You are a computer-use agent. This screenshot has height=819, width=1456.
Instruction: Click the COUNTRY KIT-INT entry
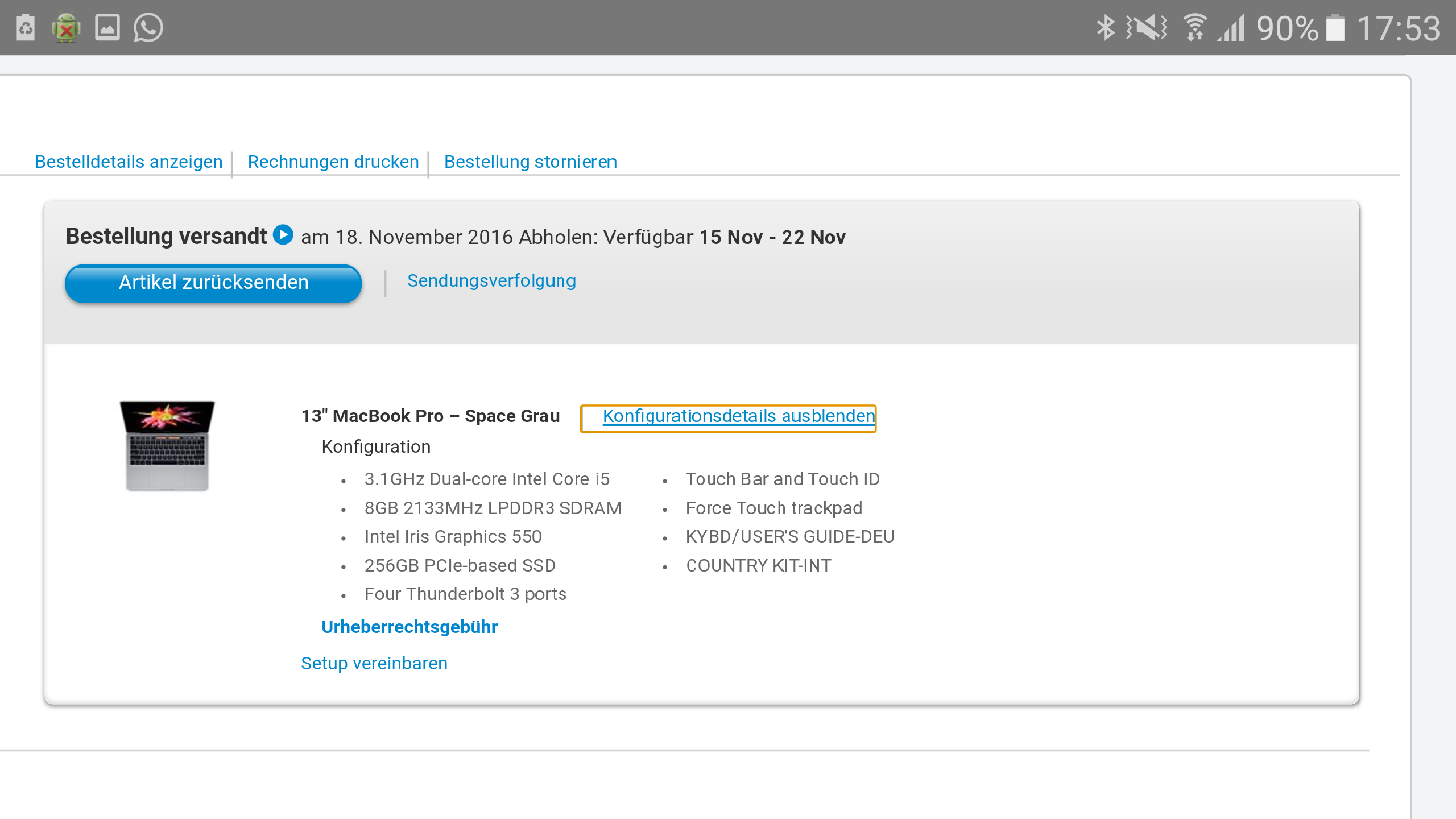(759, 566)
